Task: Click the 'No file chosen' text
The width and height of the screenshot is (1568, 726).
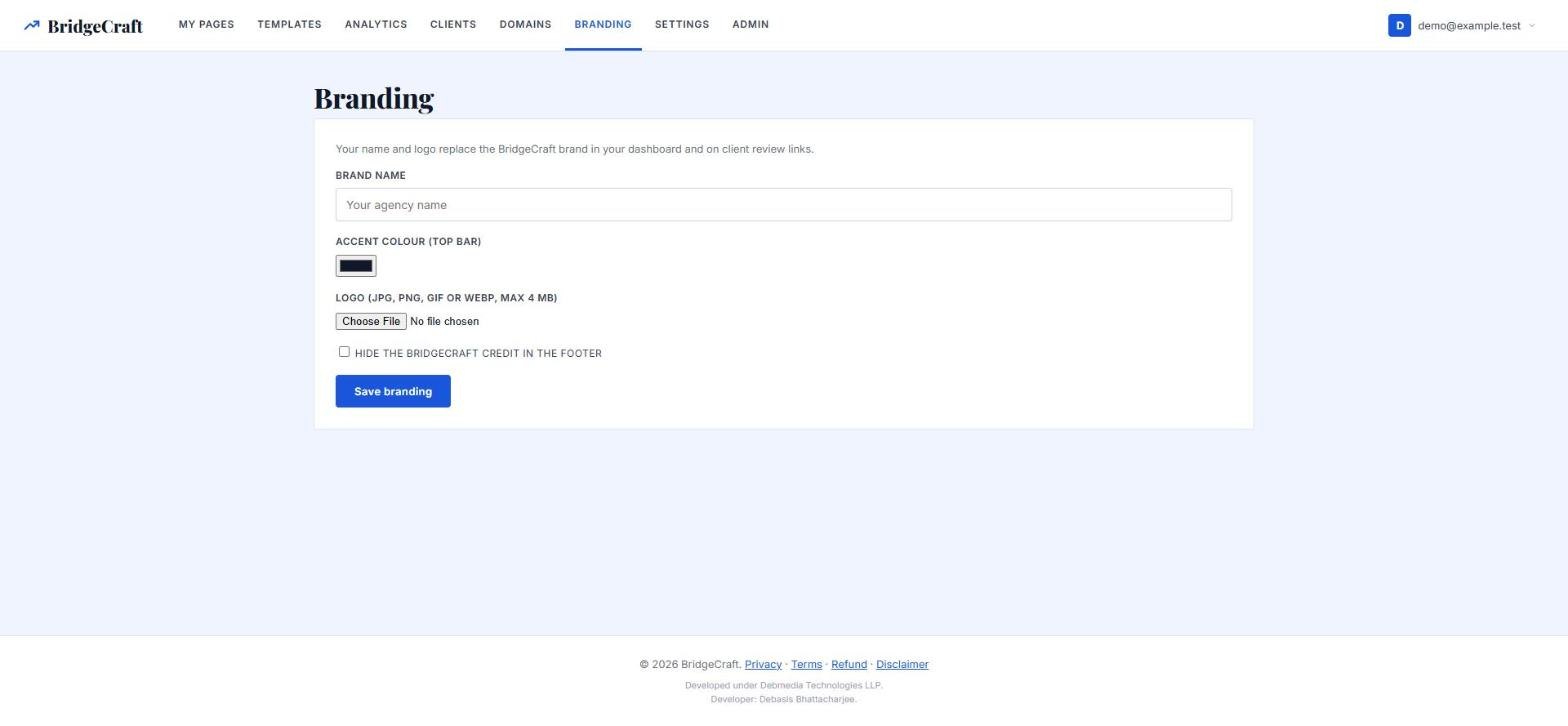Action: [444, 322]
